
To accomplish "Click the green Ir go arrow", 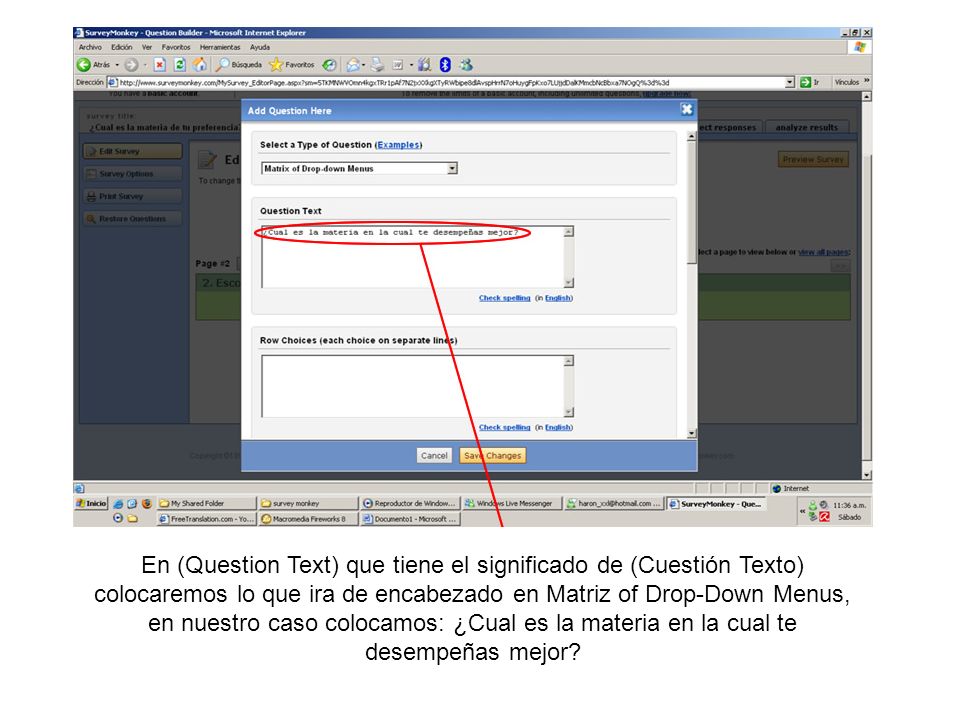I will click(806, 82).
